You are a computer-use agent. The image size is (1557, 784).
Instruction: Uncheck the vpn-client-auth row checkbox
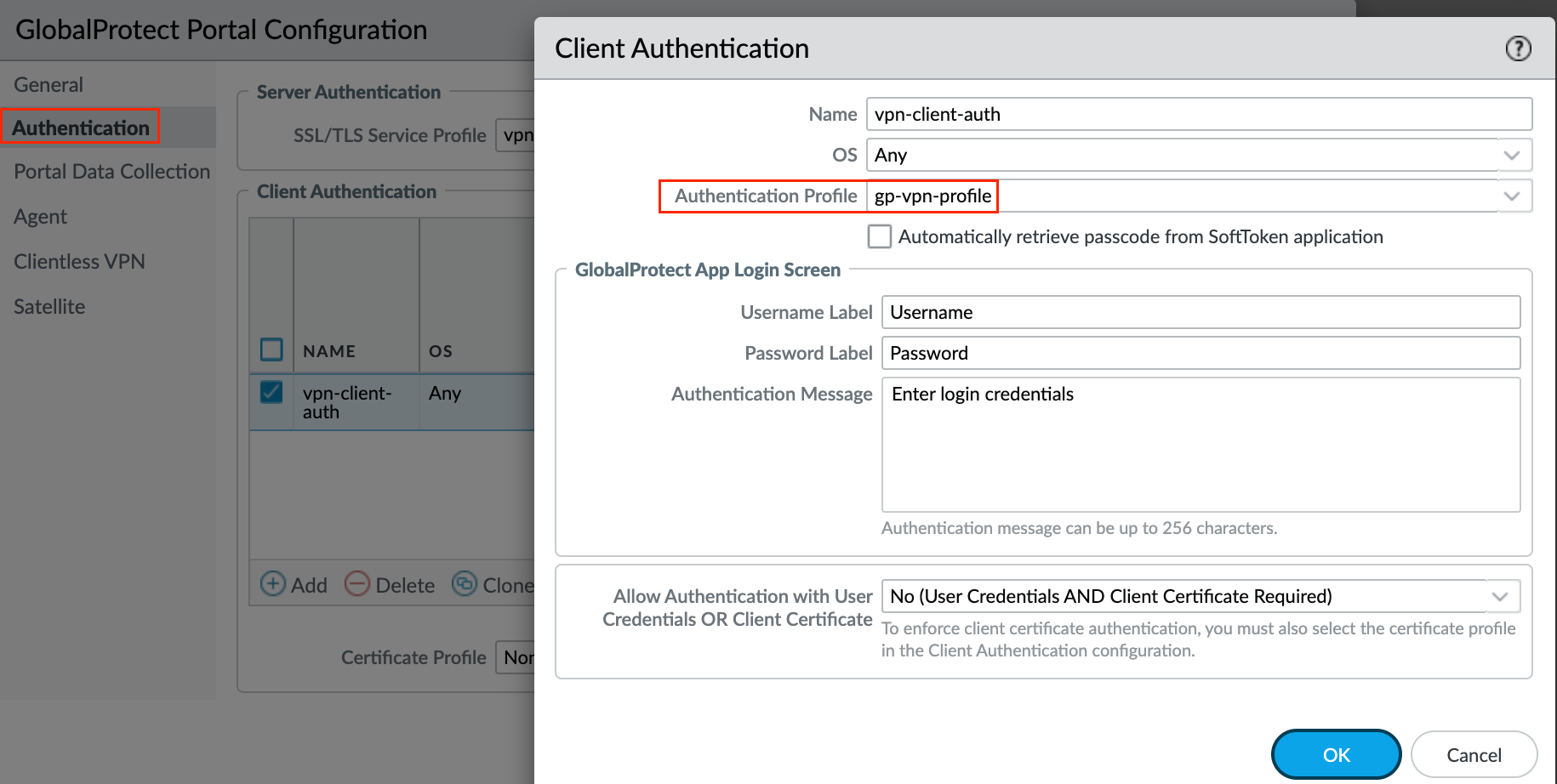(271, 392)
